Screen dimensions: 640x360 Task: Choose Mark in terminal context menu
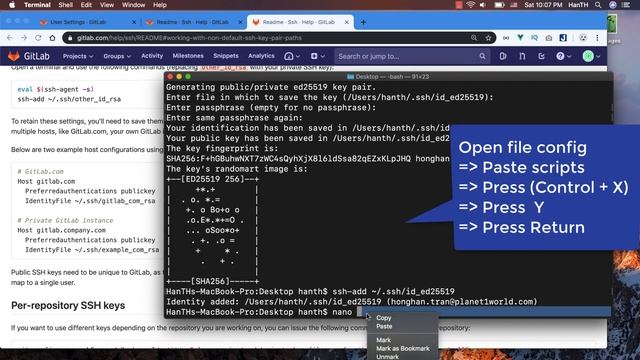(383, 340)
